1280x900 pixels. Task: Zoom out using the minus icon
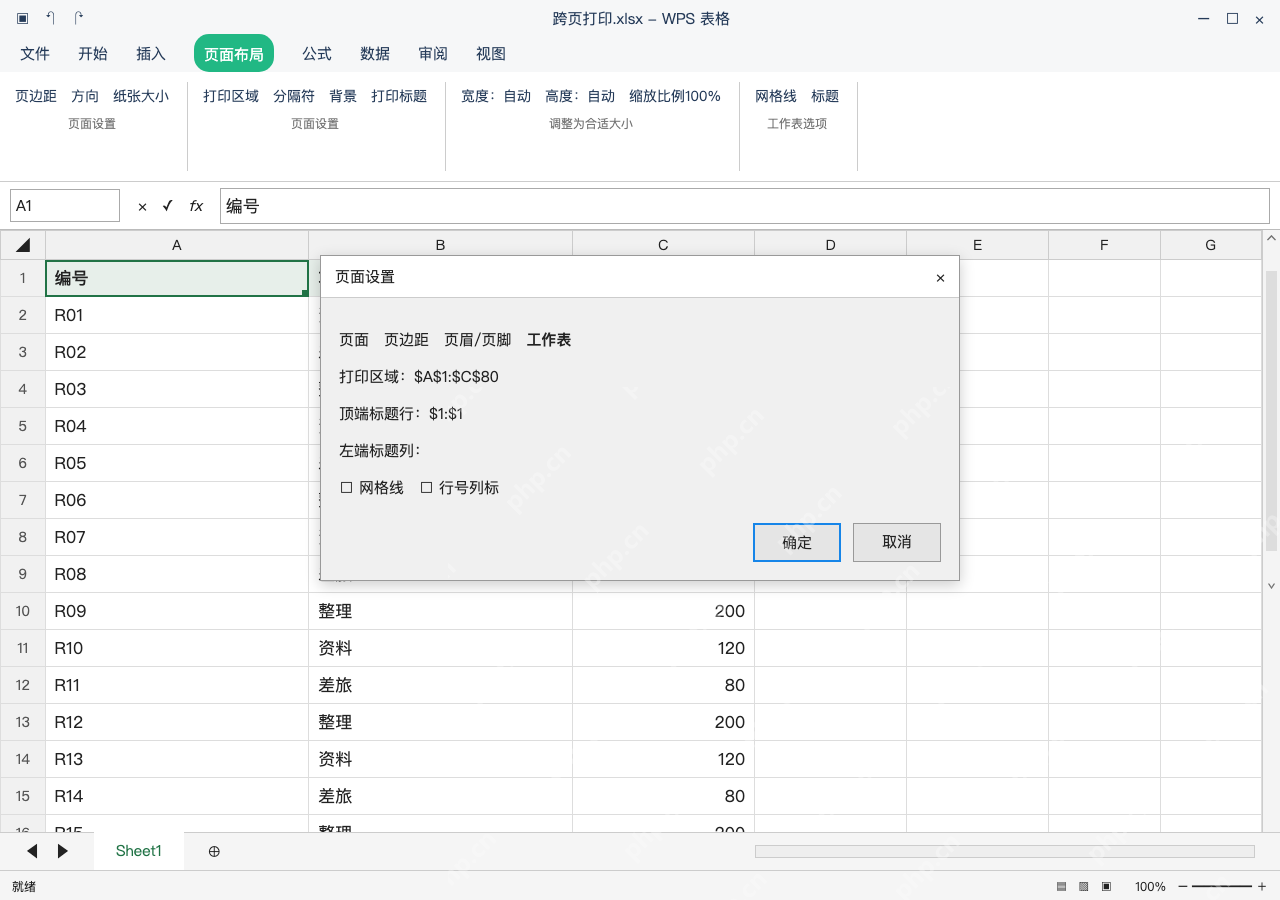1183,886
